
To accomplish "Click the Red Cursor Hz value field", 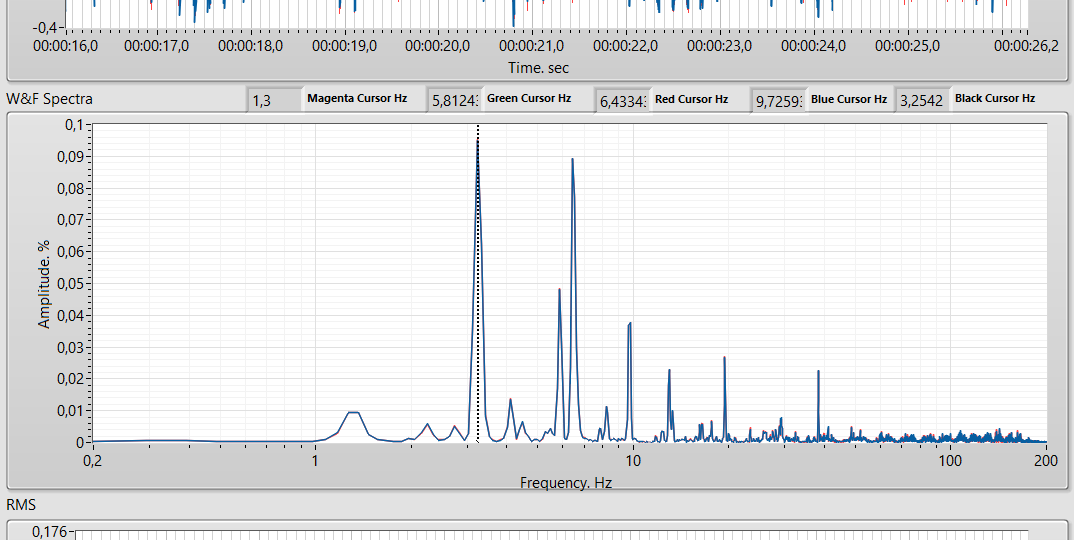I will coord(623,101).
